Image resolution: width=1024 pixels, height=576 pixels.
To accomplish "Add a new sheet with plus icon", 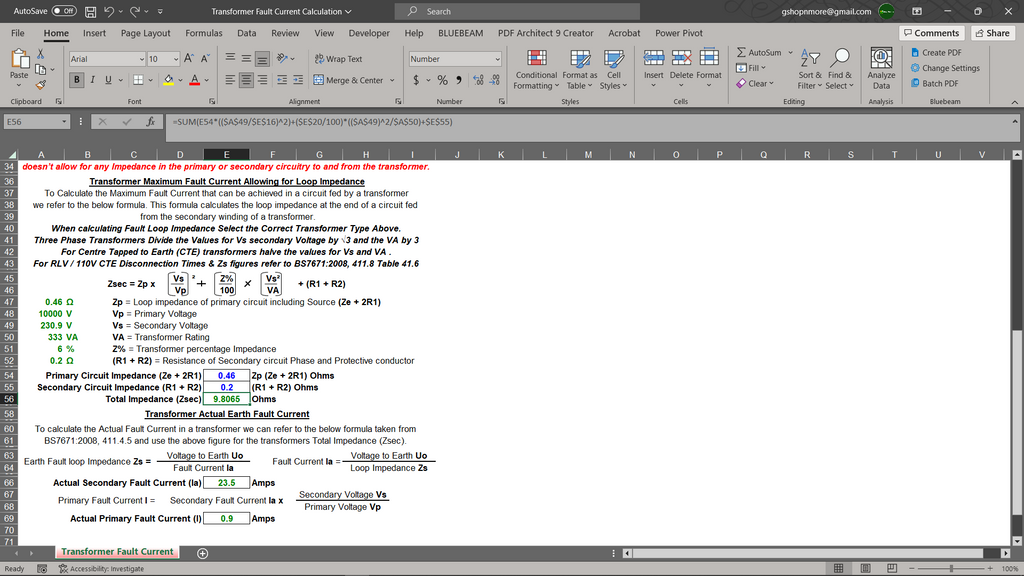I will (x=202, y=553).
